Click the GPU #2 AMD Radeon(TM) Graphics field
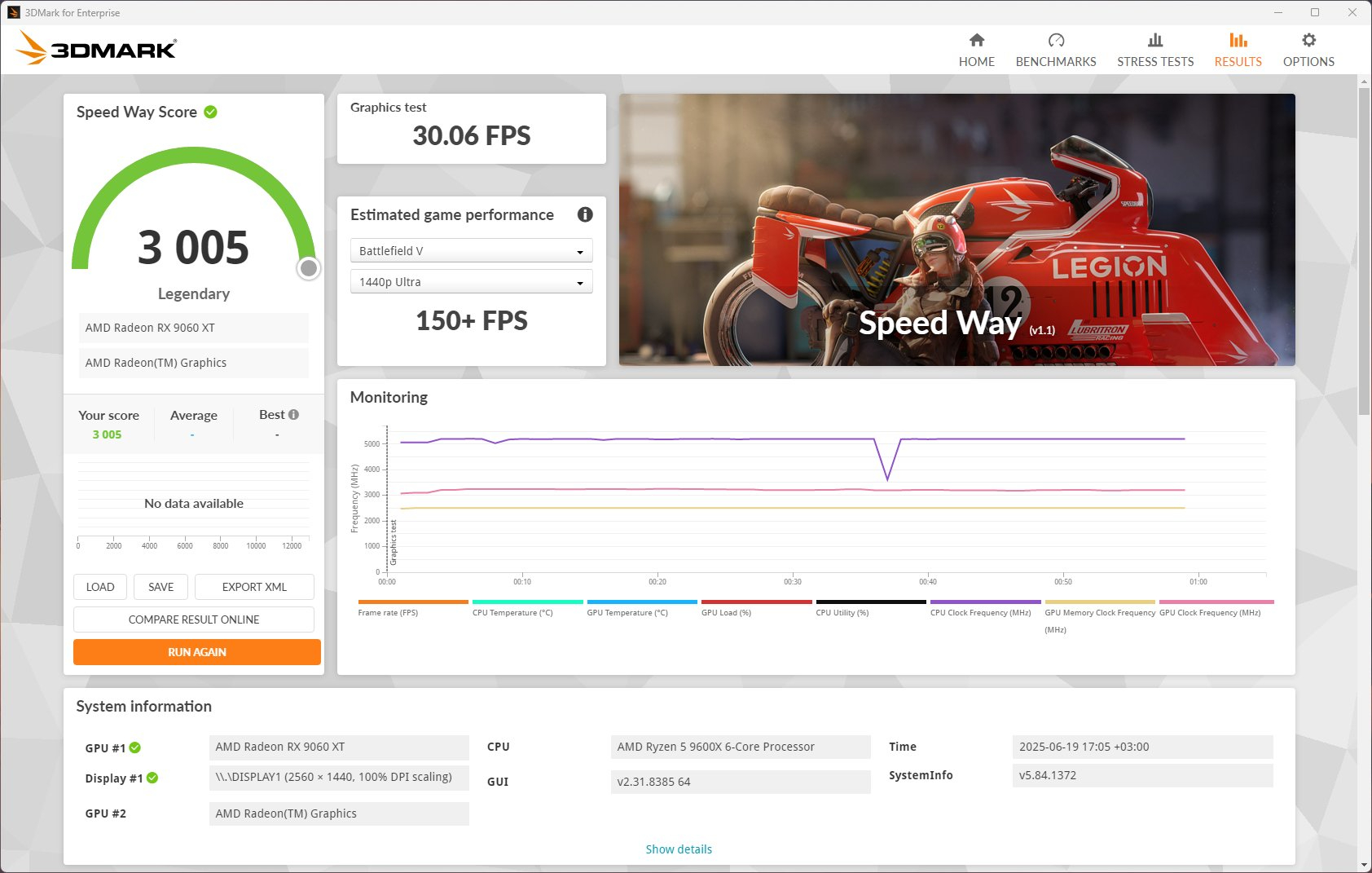 [x=339, y=813]
